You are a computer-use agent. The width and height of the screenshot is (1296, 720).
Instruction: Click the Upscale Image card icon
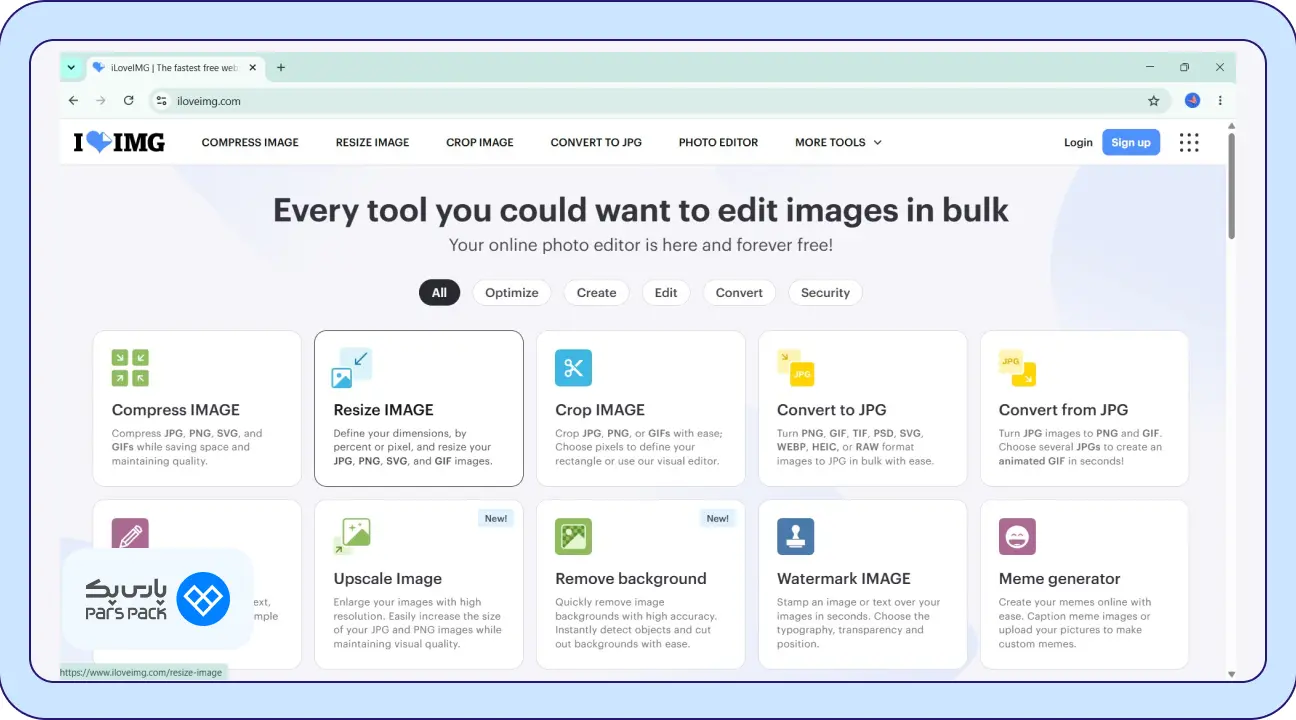coord(352,536)
